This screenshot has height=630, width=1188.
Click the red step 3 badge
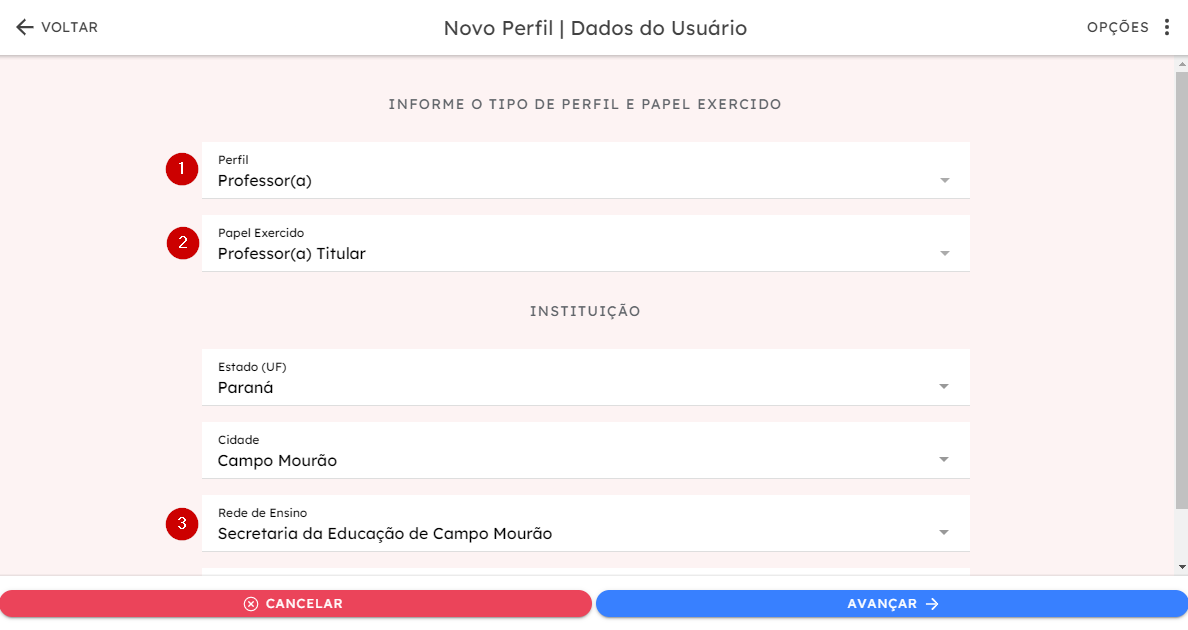click(x=182, y=524)
